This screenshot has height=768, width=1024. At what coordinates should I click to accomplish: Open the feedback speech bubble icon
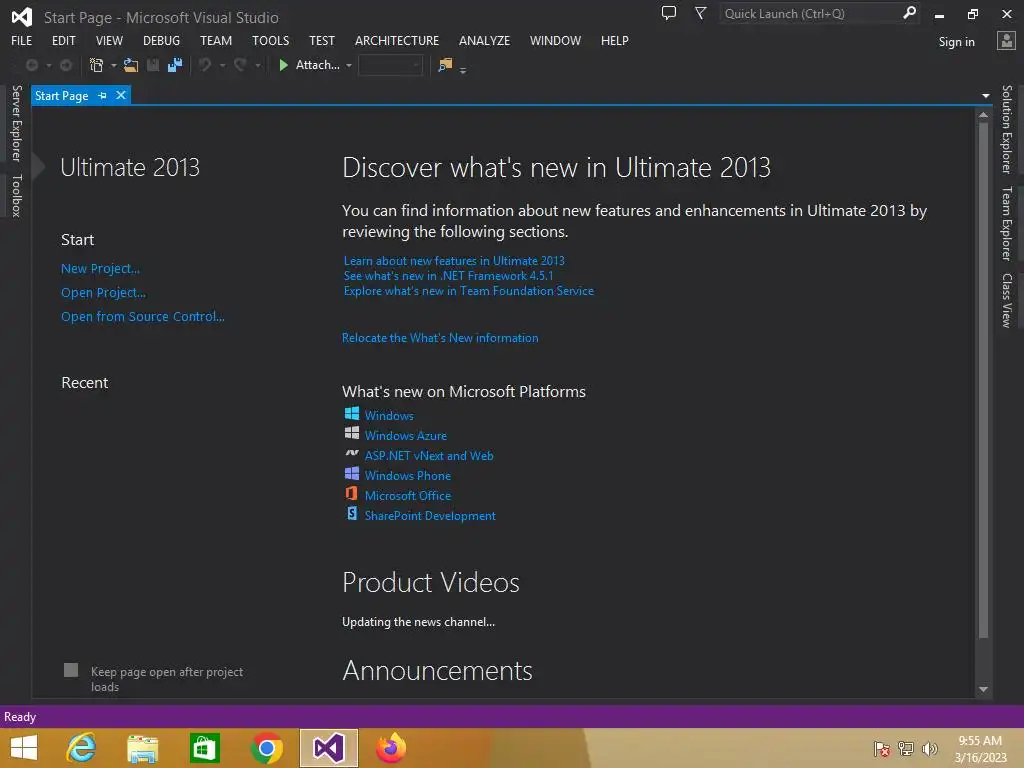pyautogui.click(x=669, y=13)
